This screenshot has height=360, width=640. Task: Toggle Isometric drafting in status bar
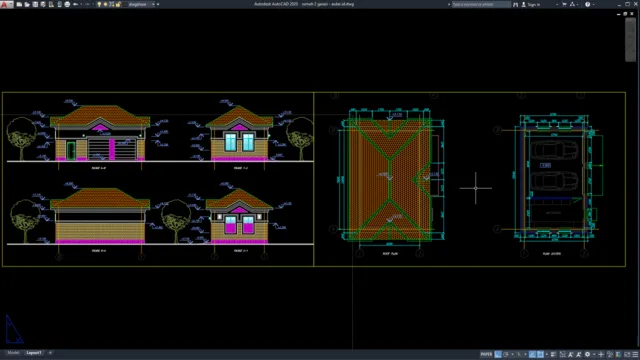point(519,354)
